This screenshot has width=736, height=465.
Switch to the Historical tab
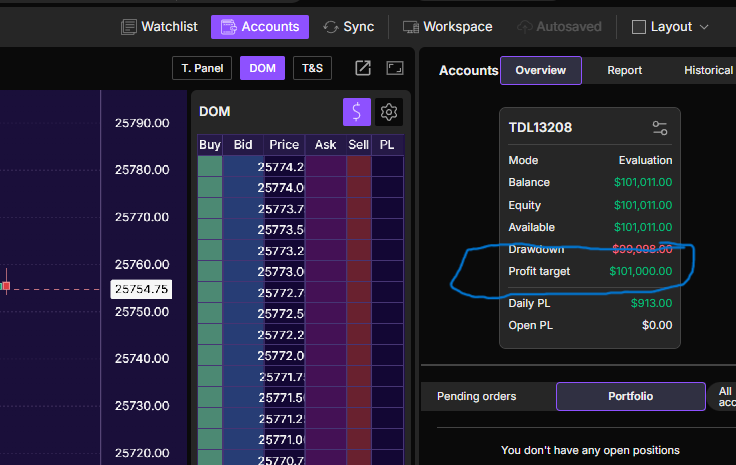[x=708, y=70]
